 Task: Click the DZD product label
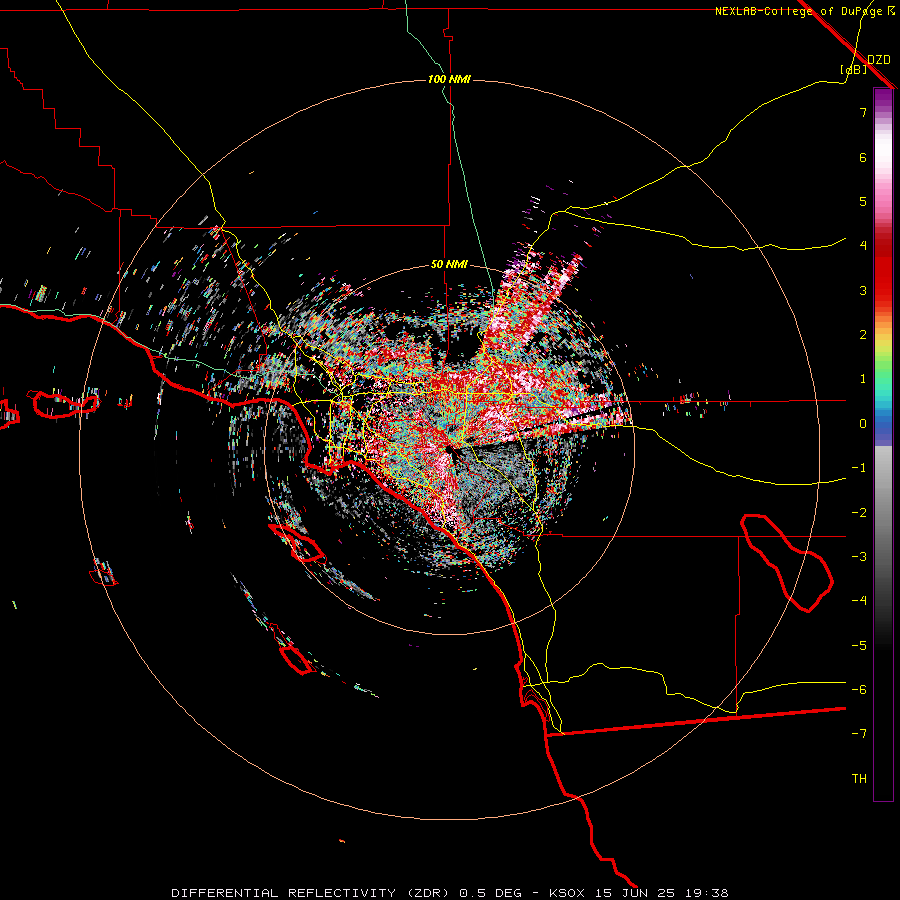(x=879, y=59)
